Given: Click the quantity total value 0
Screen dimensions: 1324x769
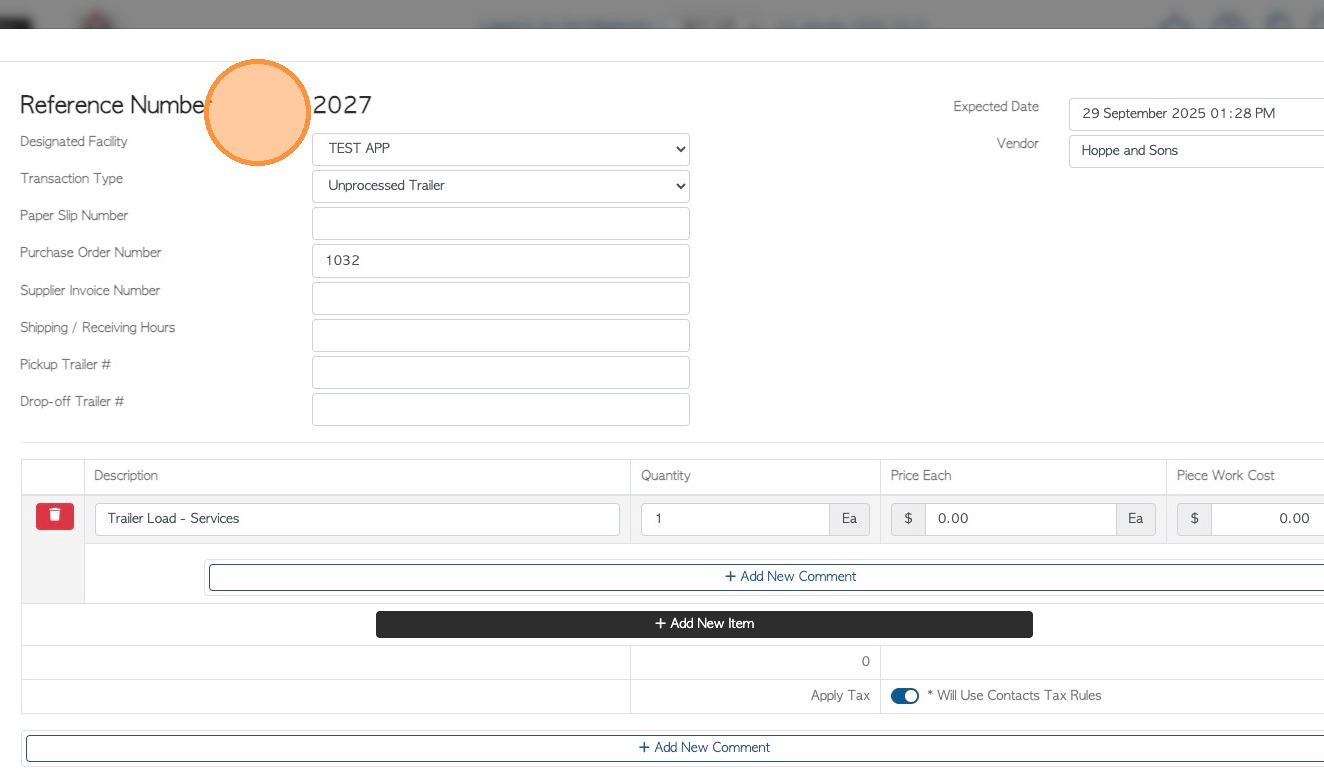Looking at the screenshot, I should (x=866, y=662).
